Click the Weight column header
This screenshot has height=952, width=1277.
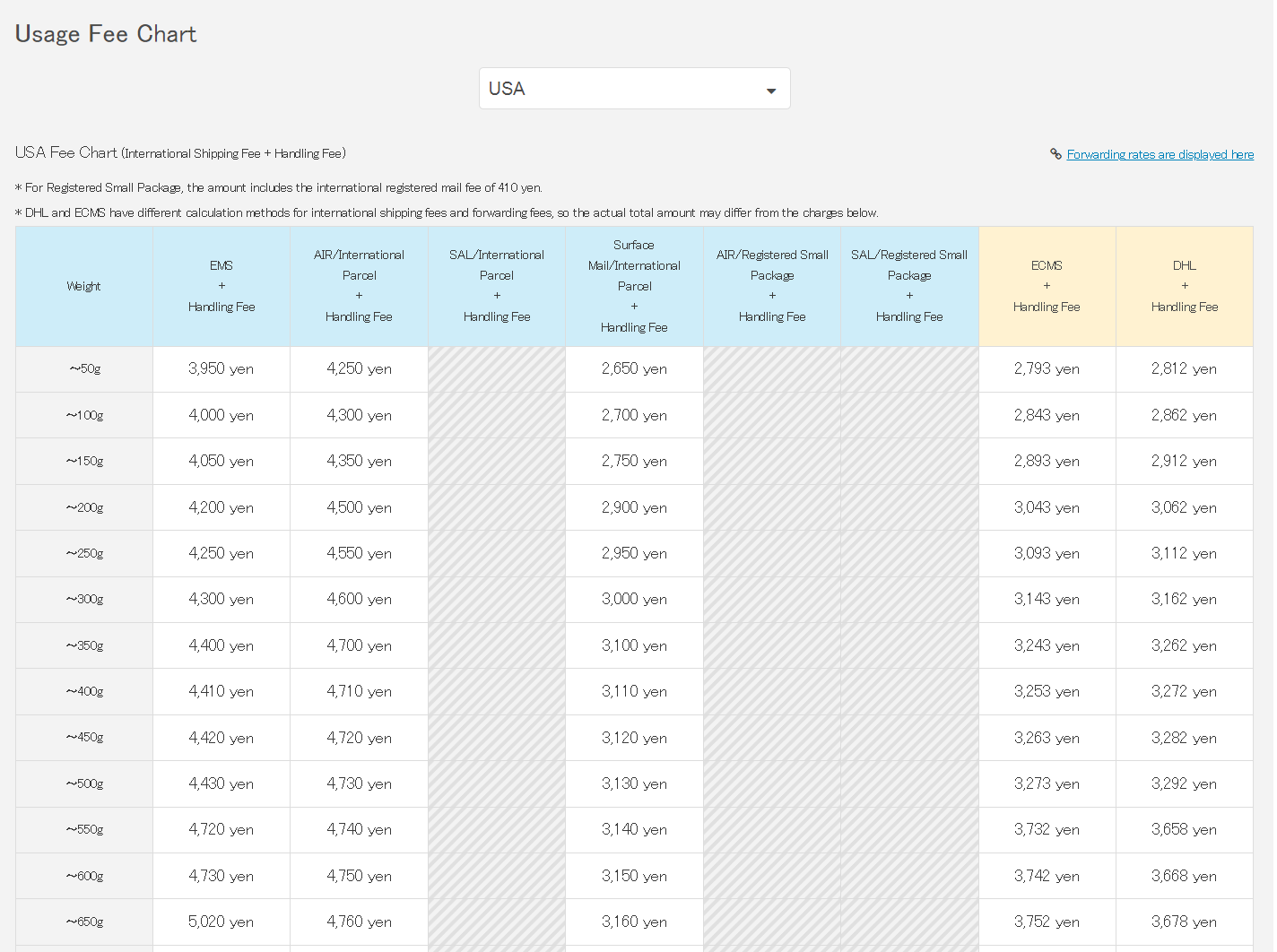[83, 286]
